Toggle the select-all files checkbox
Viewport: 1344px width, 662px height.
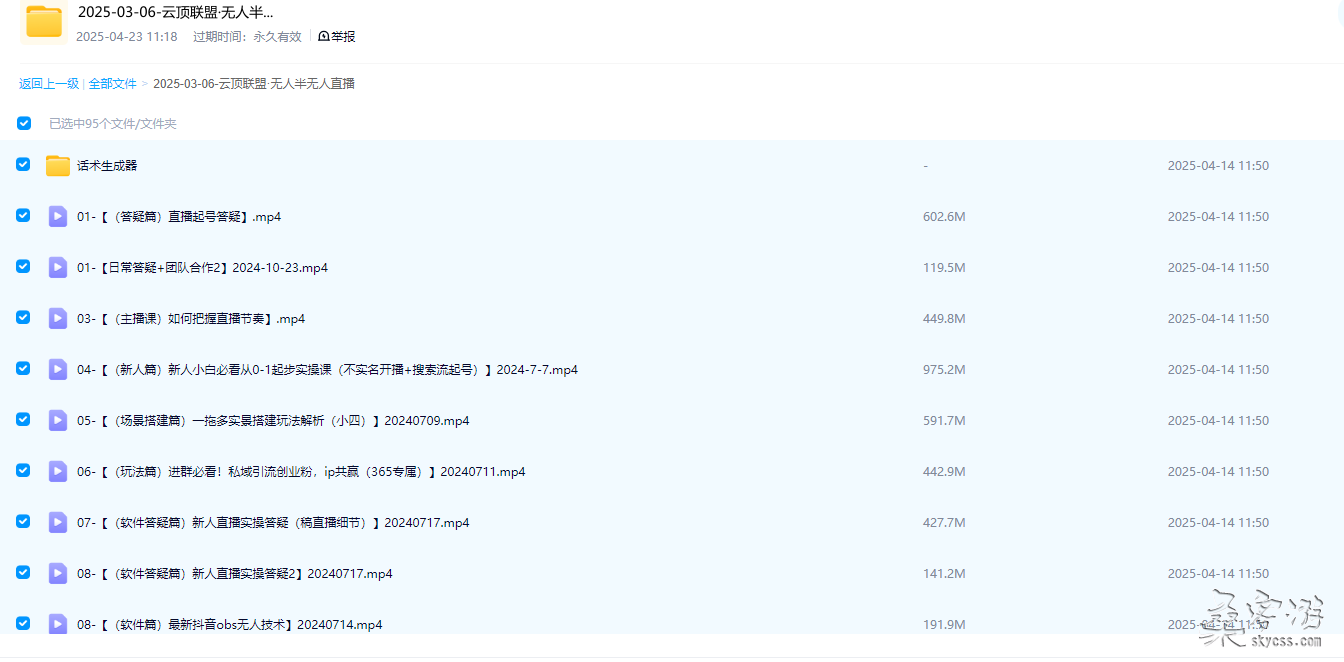click(24, 124)
